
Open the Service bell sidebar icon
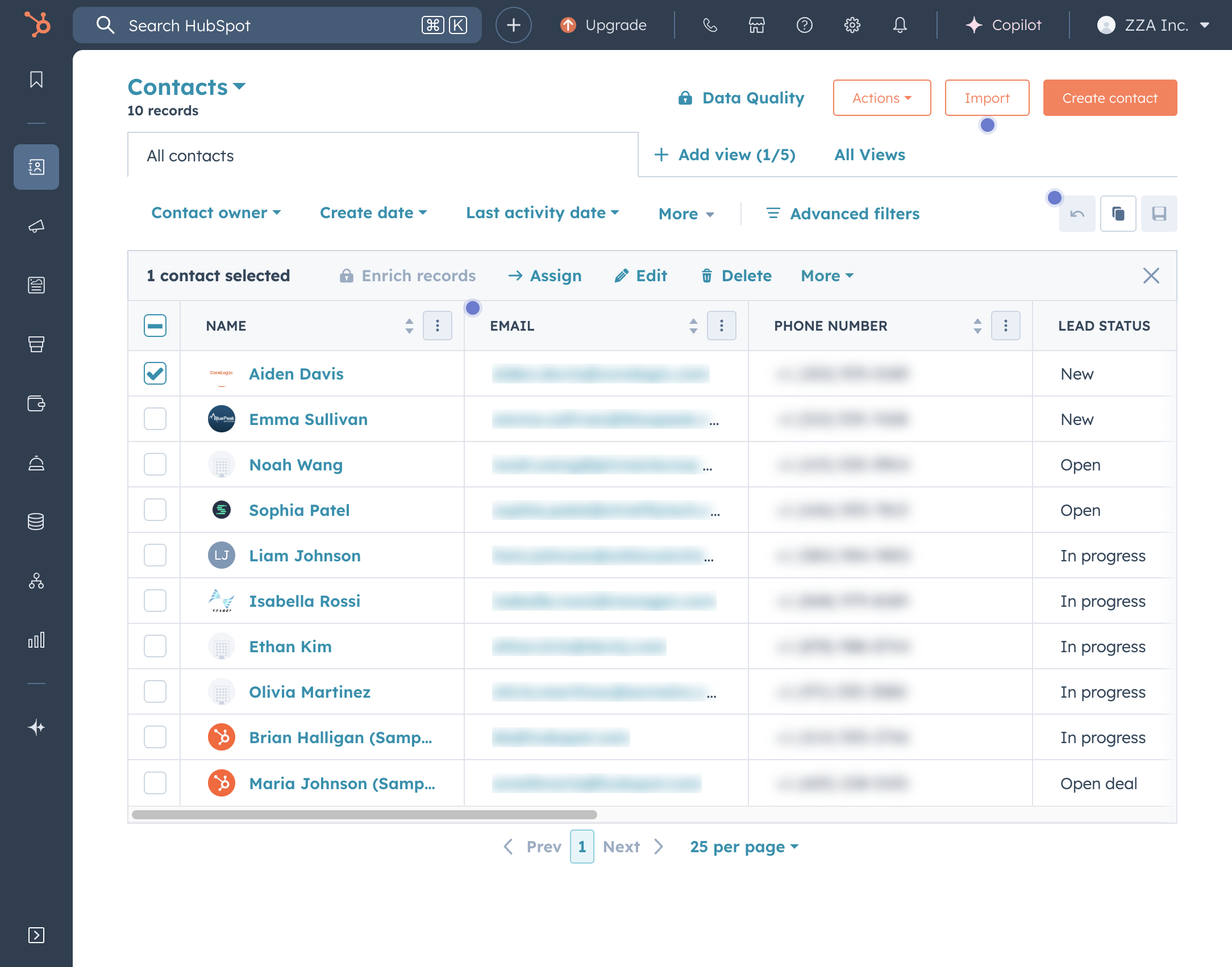tap(36, 464)
